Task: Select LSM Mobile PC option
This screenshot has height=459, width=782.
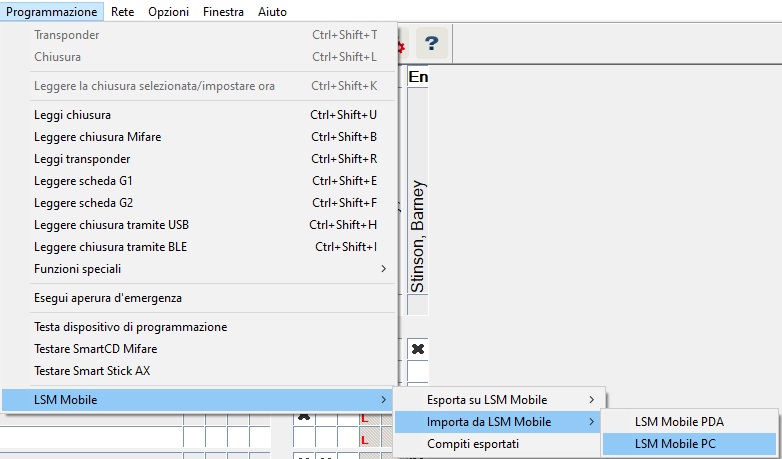Action: tap(682, 444)
